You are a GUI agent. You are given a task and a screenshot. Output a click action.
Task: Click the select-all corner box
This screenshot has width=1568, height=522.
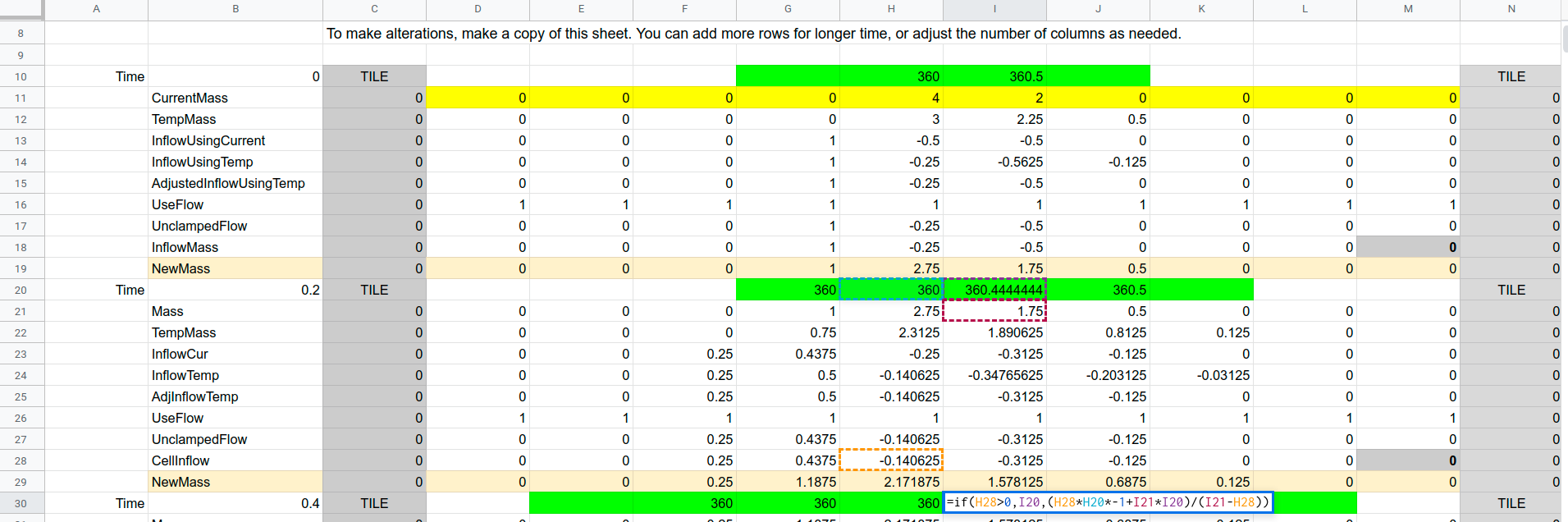(x=21, y=9)
